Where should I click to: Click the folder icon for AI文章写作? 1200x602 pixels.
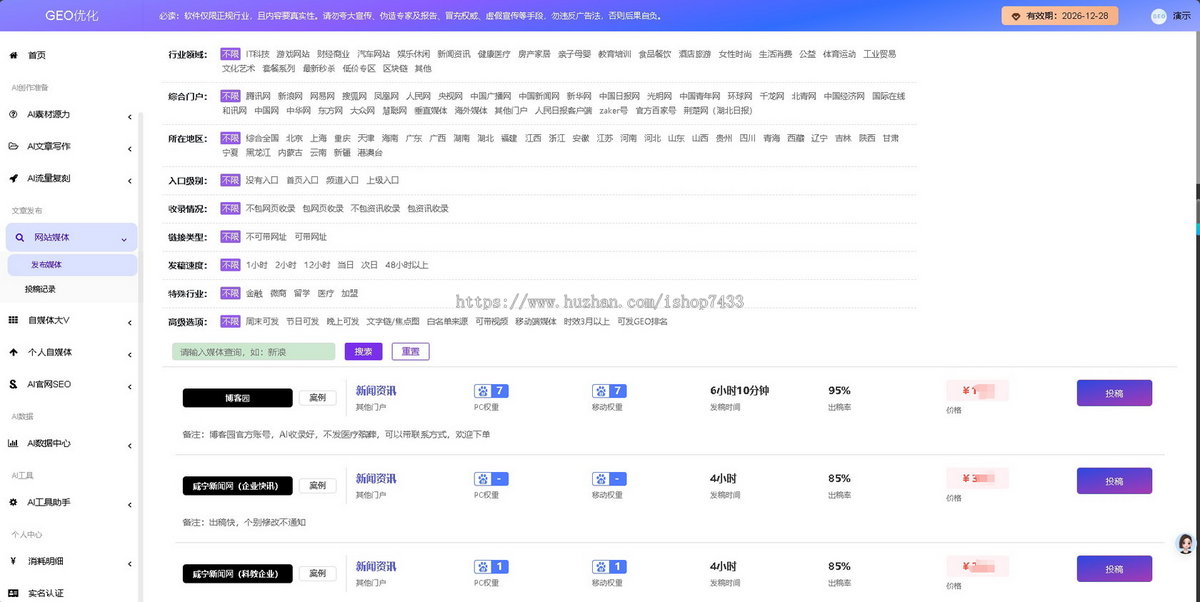click(13, 146)
